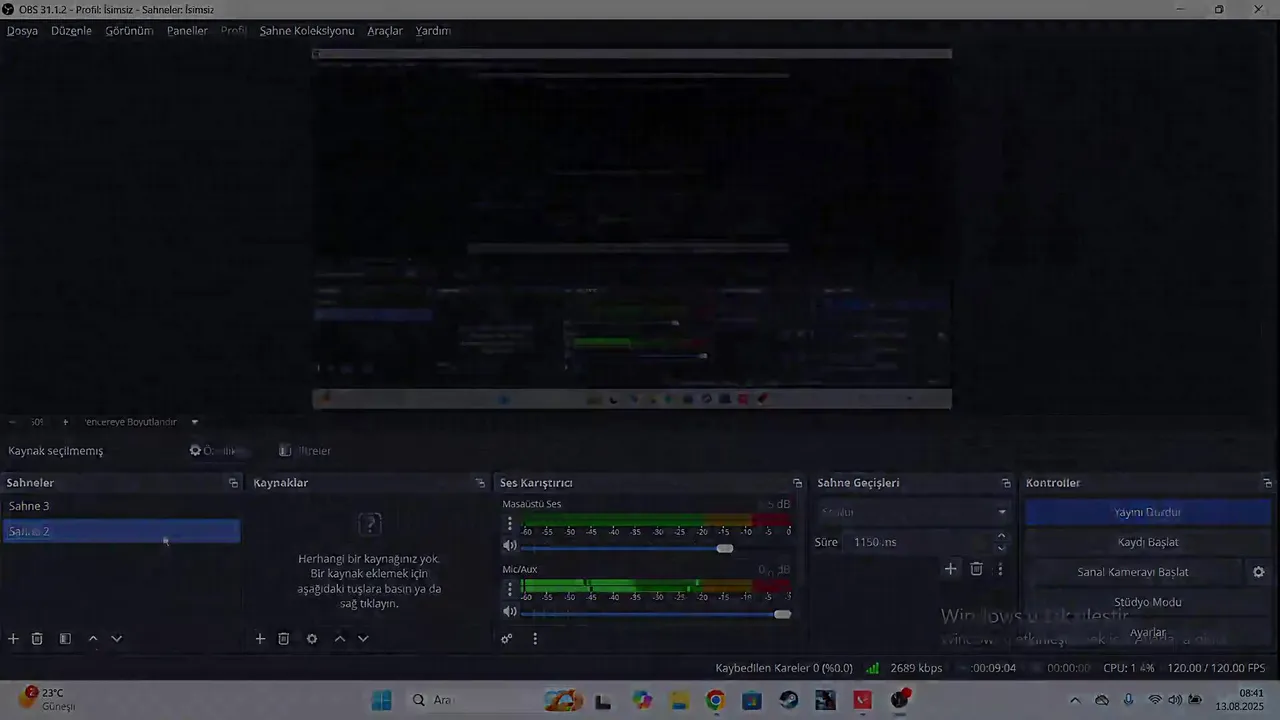The height and width of the screenshot is (720, 1280).
Task: Open Özellikler button in source toolbar
Action: click(216, 451)
